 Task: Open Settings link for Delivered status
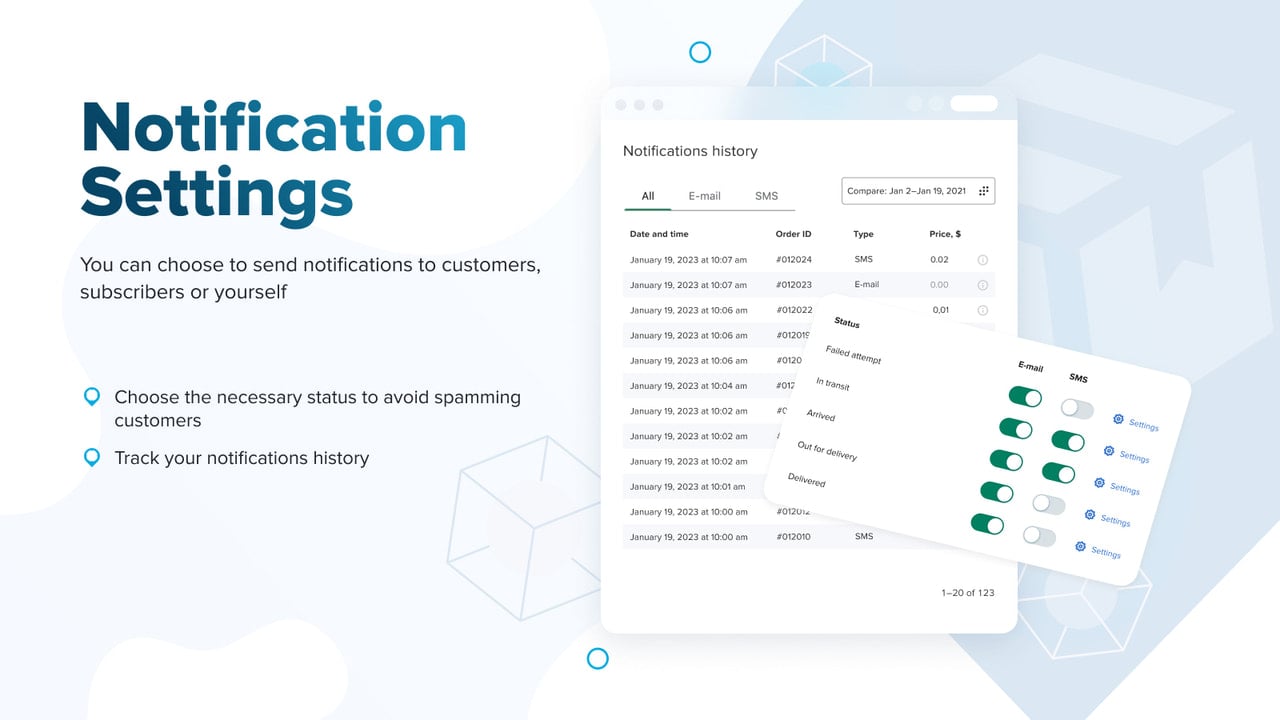pos(1105,552)
